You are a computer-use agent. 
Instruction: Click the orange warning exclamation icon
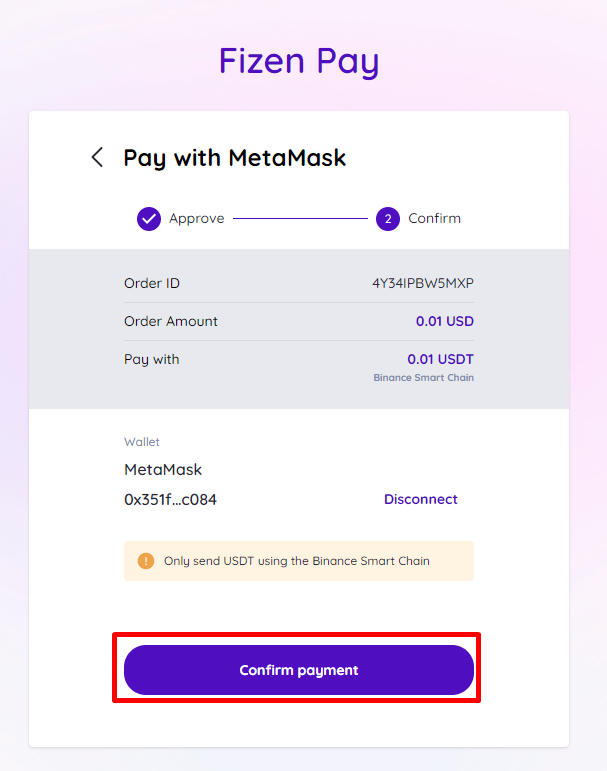pyautogui.click(x=146, y=561)
